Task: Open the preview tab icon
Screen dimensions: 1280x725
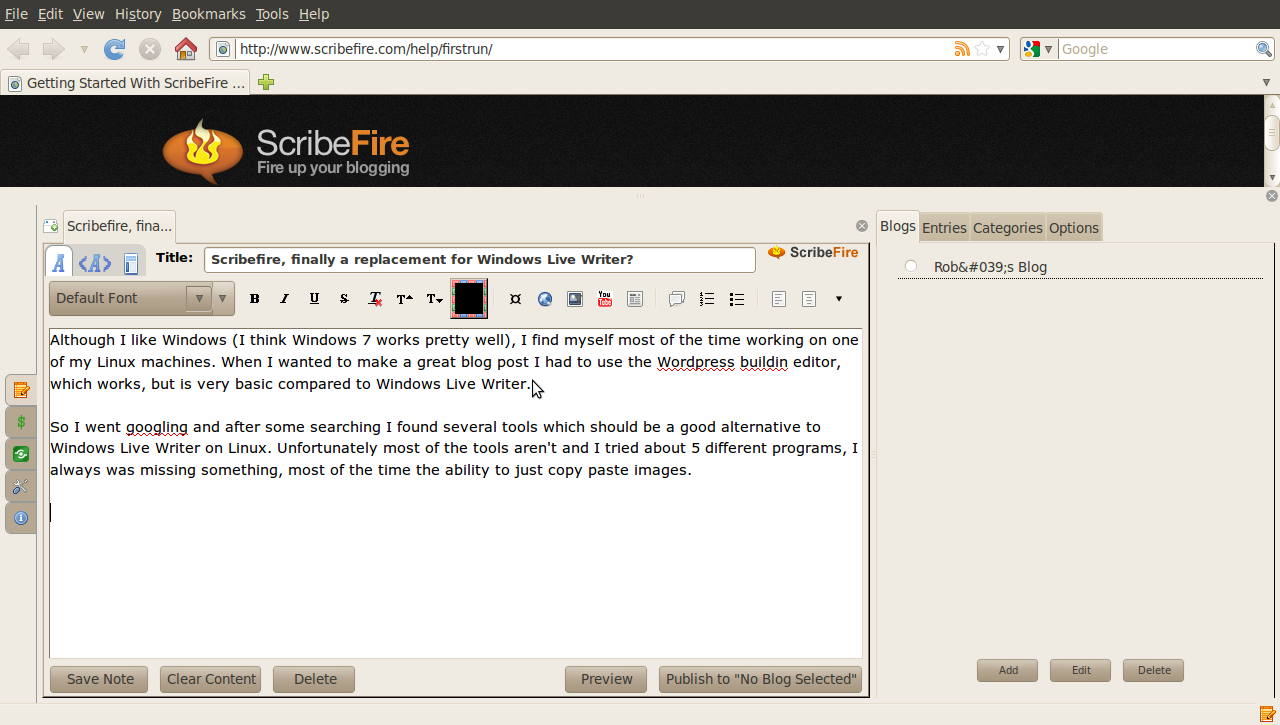Action: (x=131, y=263)
